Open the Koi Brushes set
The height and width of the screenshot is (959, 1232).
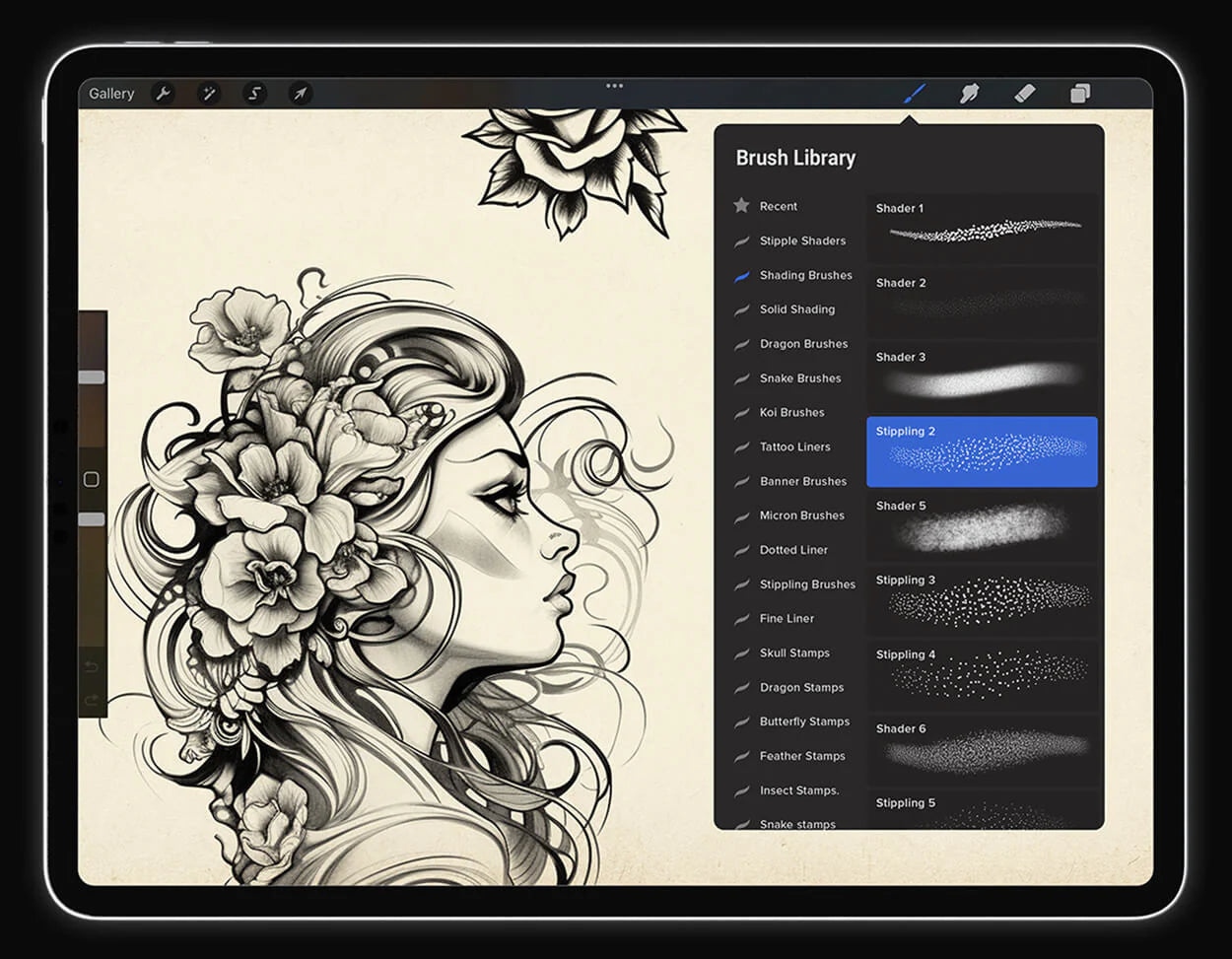click(794, 412)
